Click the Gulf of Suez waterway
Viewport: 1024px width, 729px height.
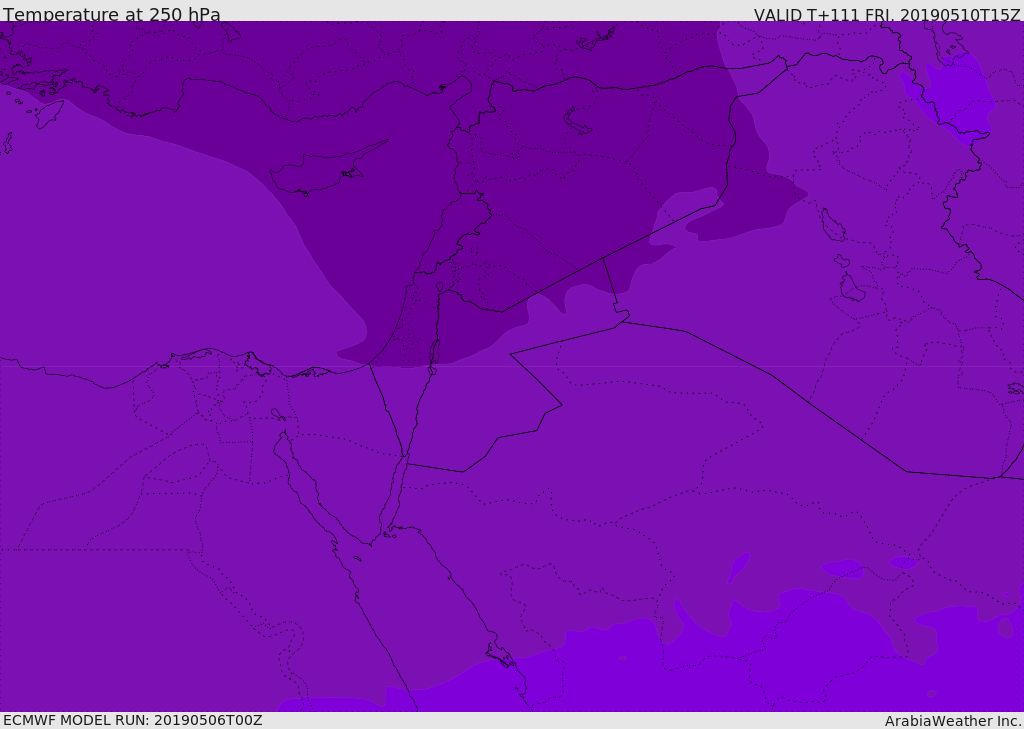coord(307,483)
